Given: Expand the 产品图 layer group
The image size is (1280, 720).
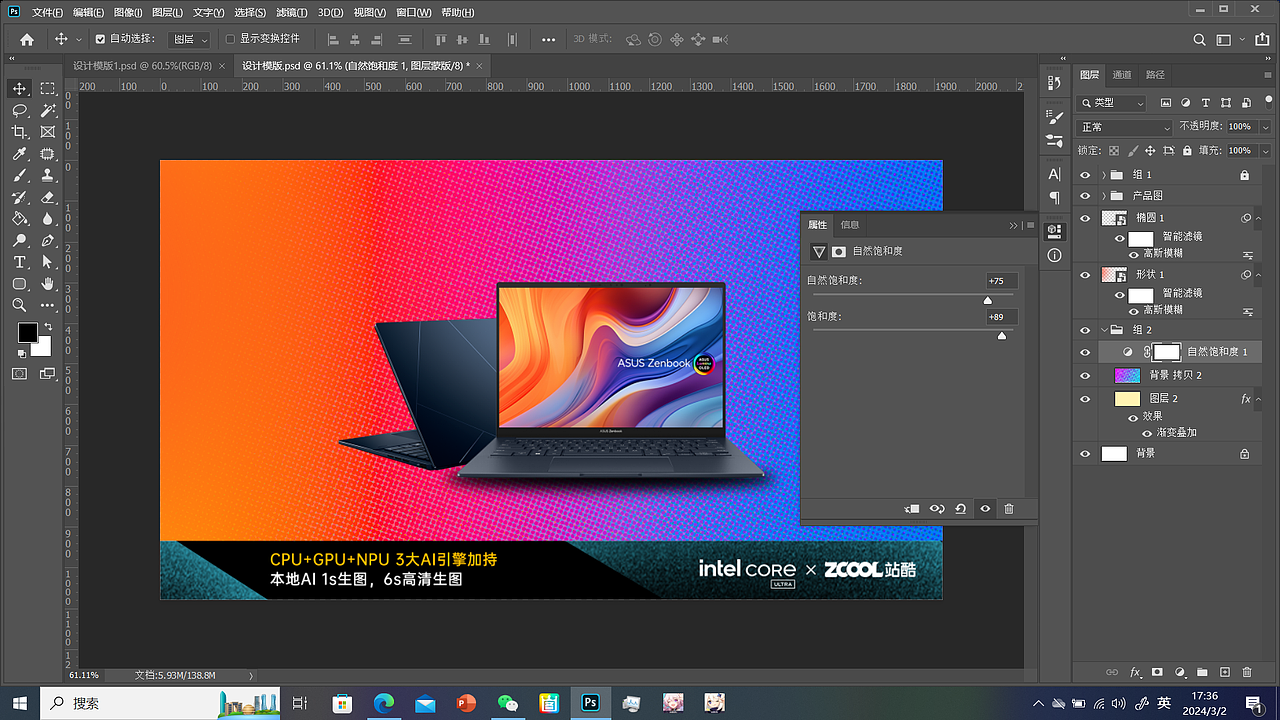Looking at the screenshot, I should (x=1104, y=196).
